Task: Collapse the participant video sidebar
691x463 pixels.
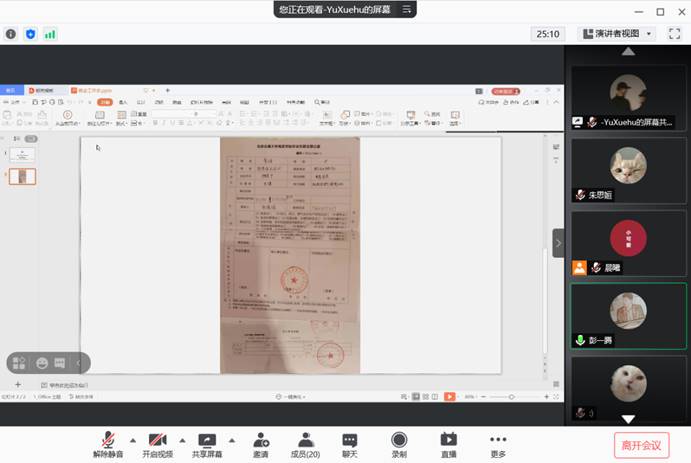Action: (x=558, y=242)
